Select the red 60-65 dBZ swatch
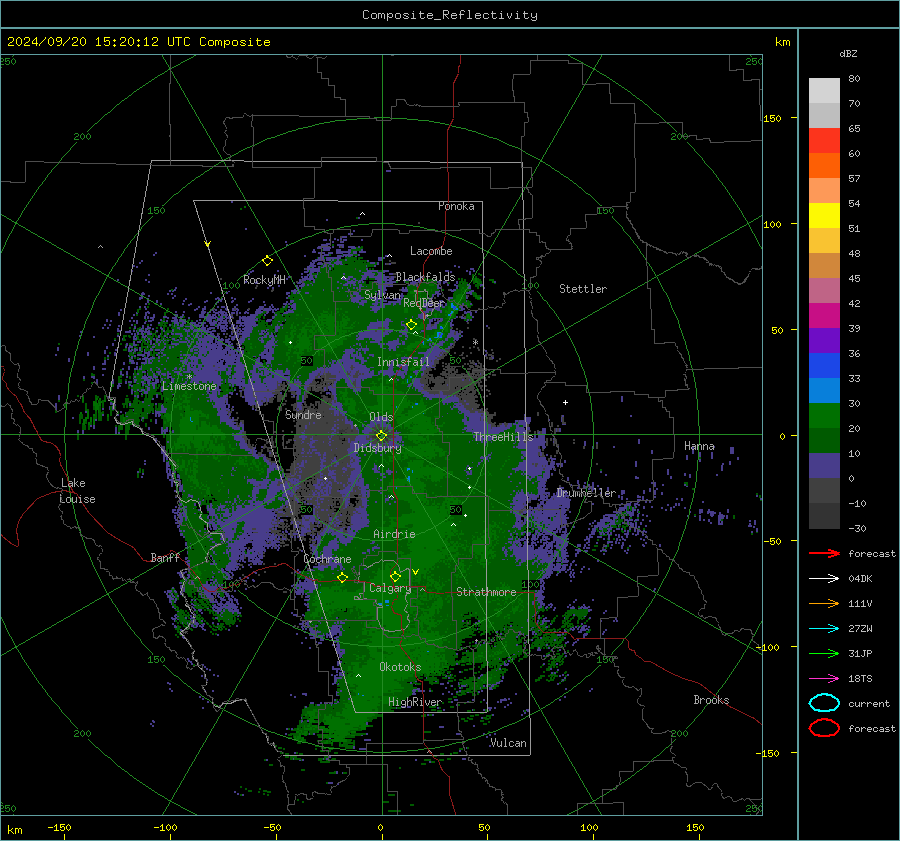This screenshot has width=900, height=841. coord(824,141)
